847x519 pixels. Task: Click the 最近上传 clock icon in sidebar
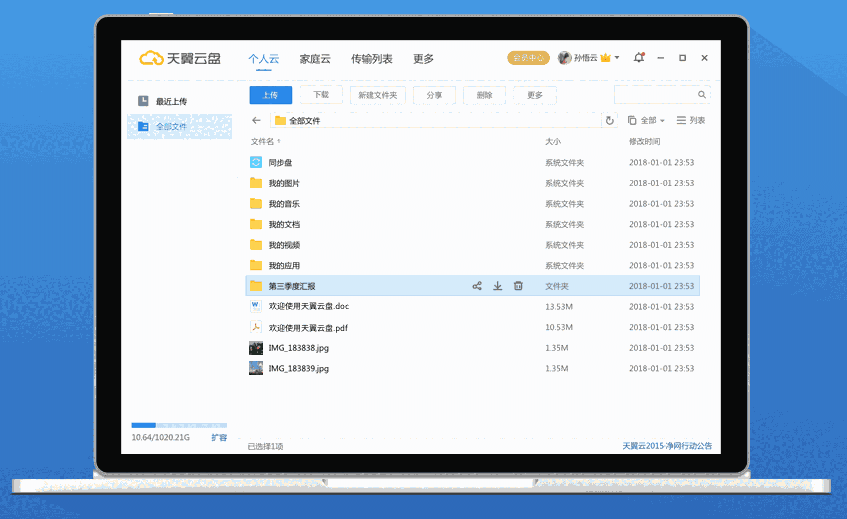tap(143, 101)
